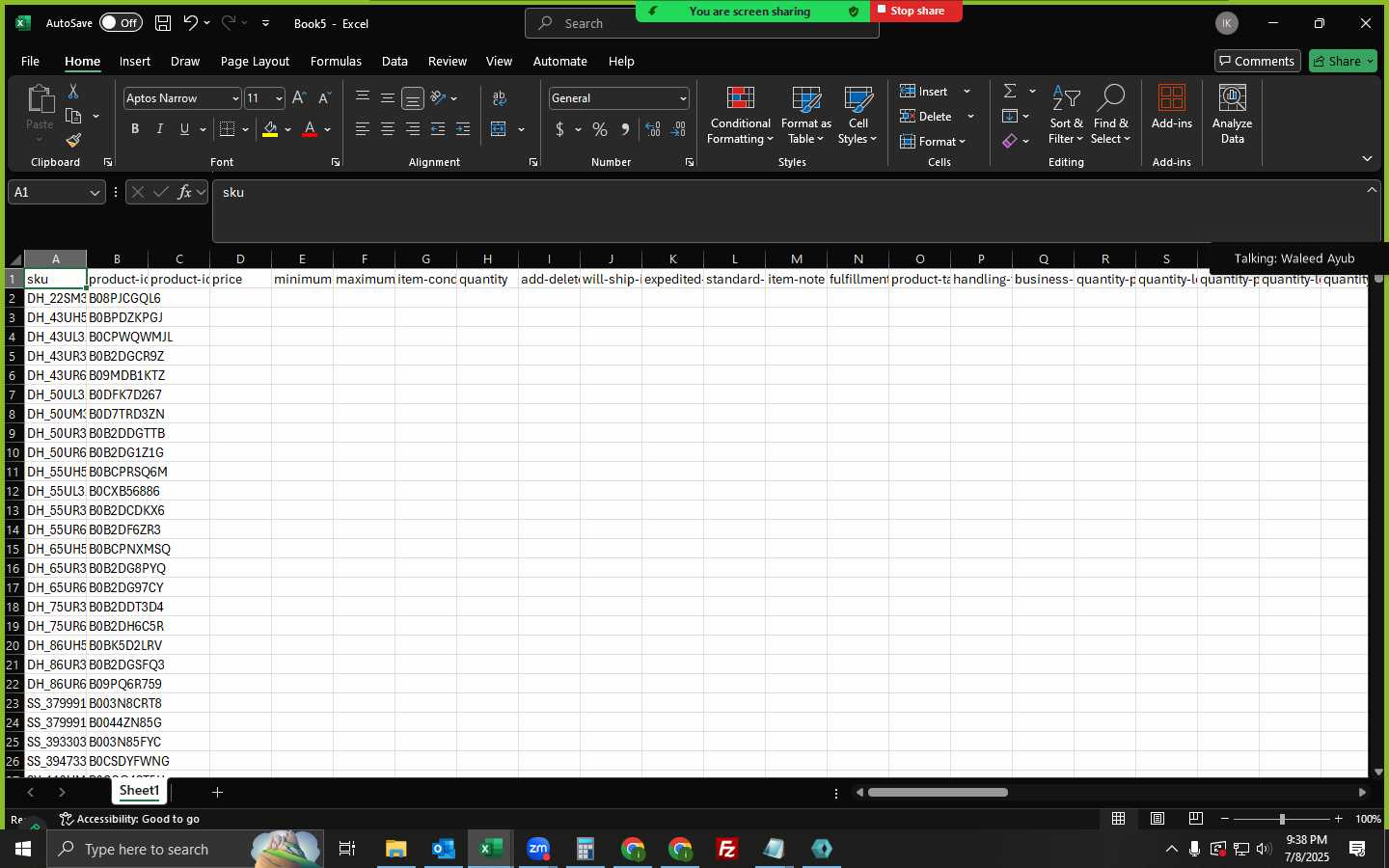Screen dimensions: 1389x868
Task: Switch to the Formulas tab
Action: coord(336,61)
